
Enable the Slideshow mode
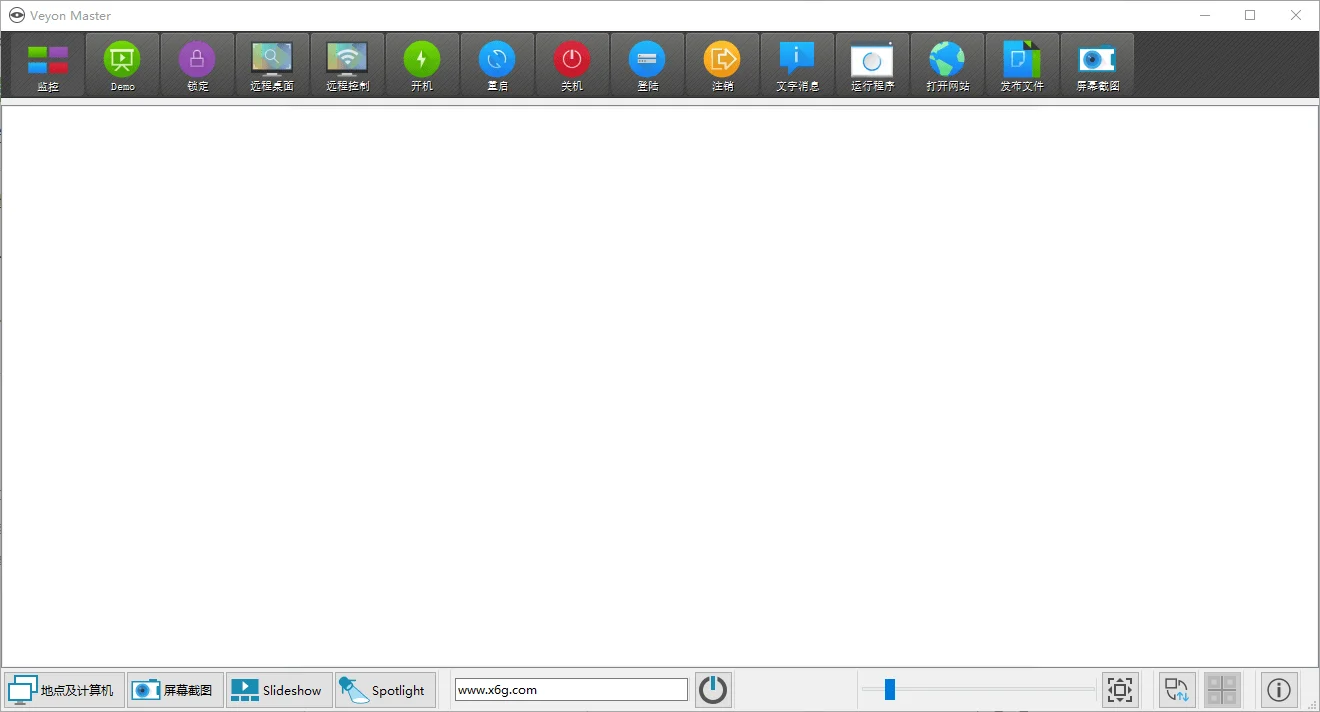pyautogui.click(x=278, y=689)
